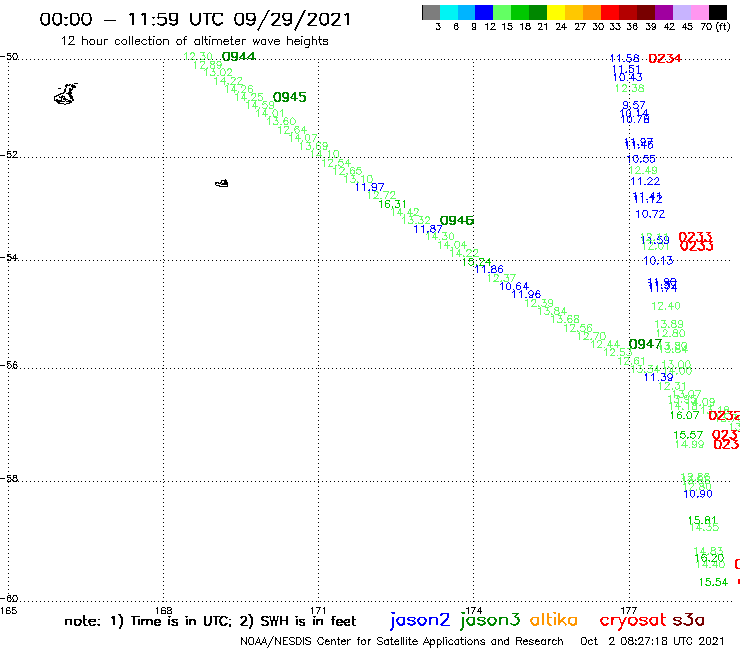The image size is (740, 650).
Task: Click the blue value 11.58 at the top
Action: (624, 58)
